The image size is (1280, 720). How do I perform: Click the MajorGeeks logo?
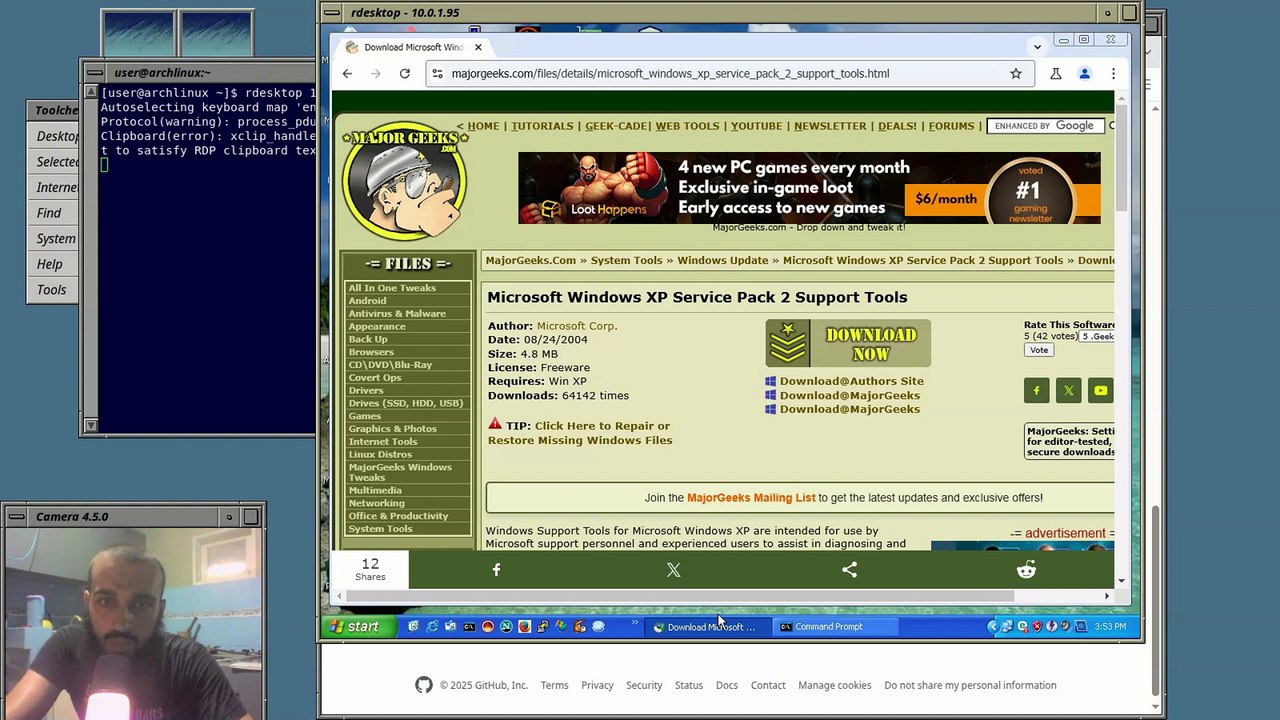405,180
